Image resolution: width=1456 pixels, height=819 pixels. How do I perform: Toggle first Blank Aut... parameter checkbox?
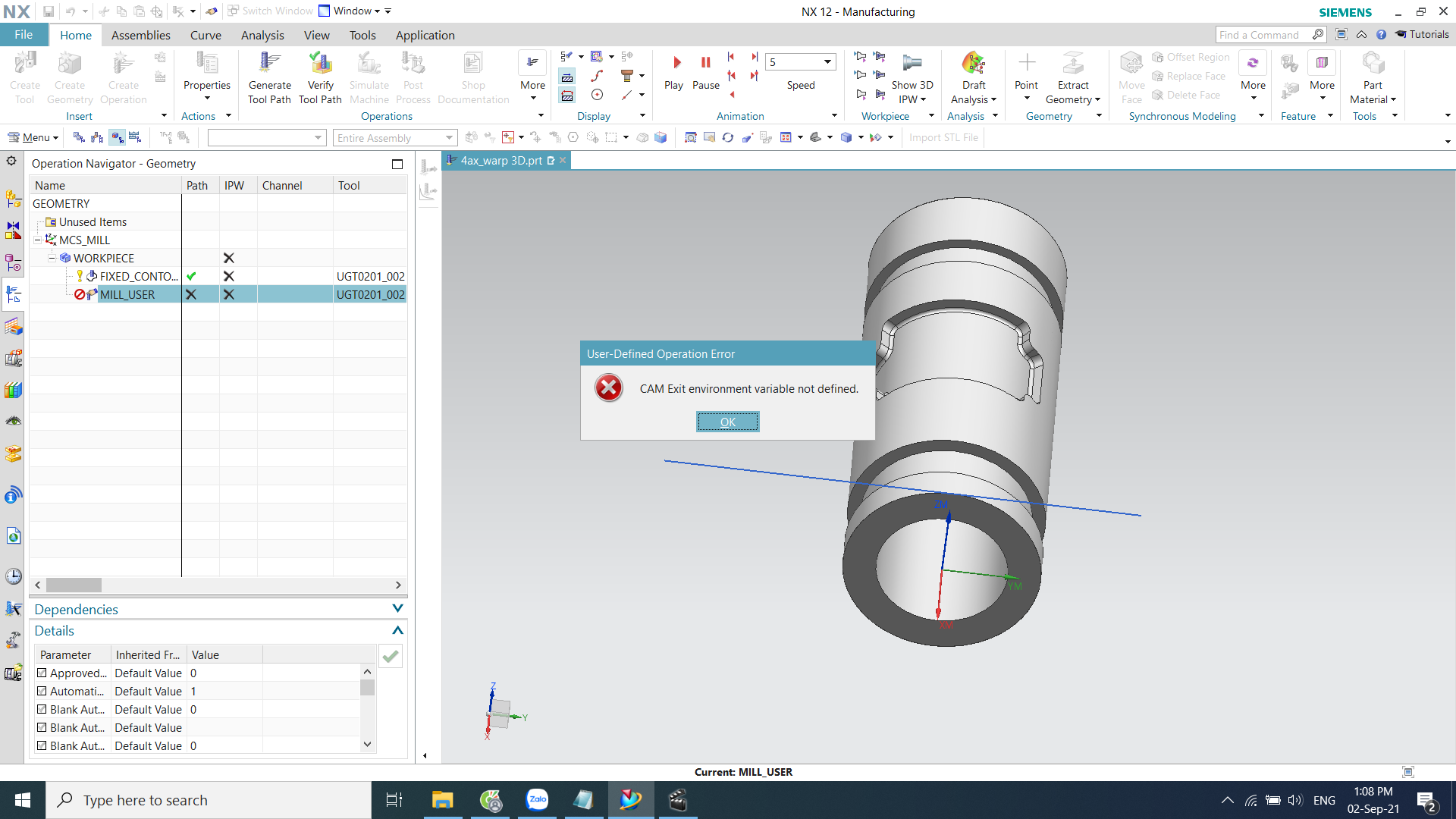coord(42,709)
